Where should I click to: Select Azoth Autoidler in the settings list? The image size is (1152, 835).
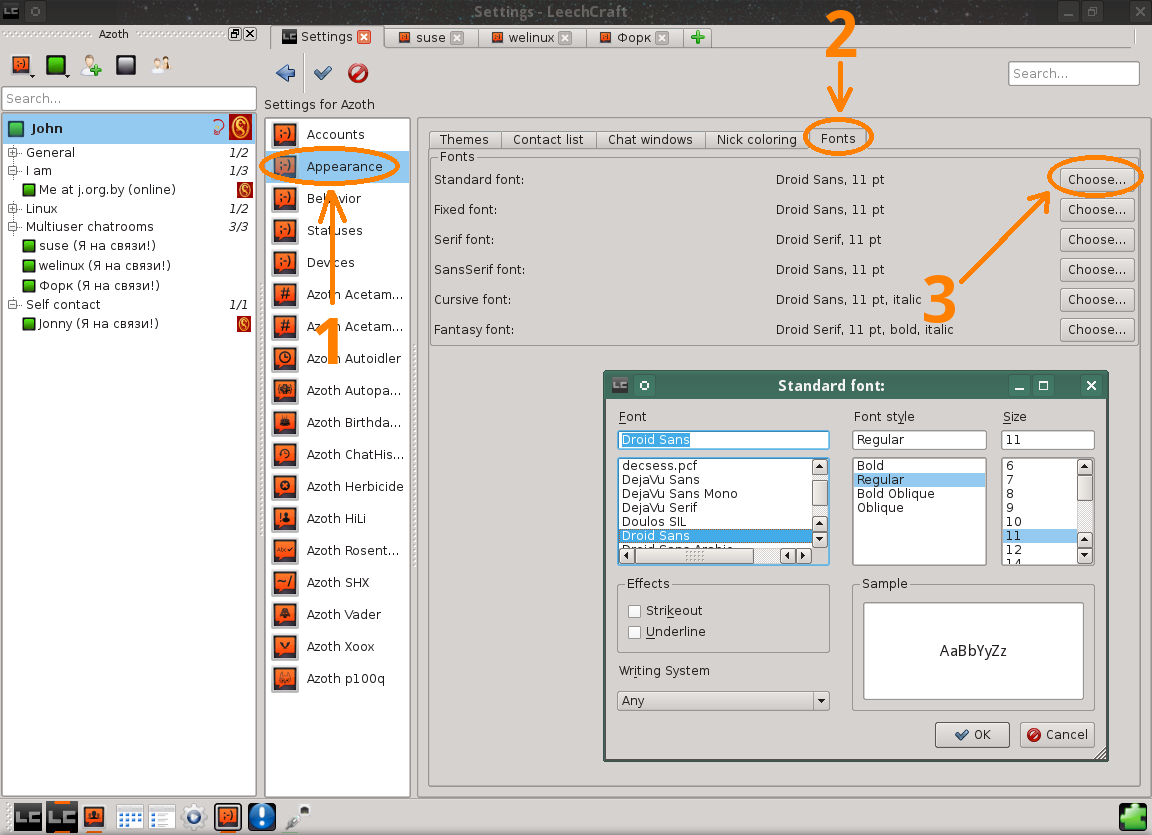(337, 358)
